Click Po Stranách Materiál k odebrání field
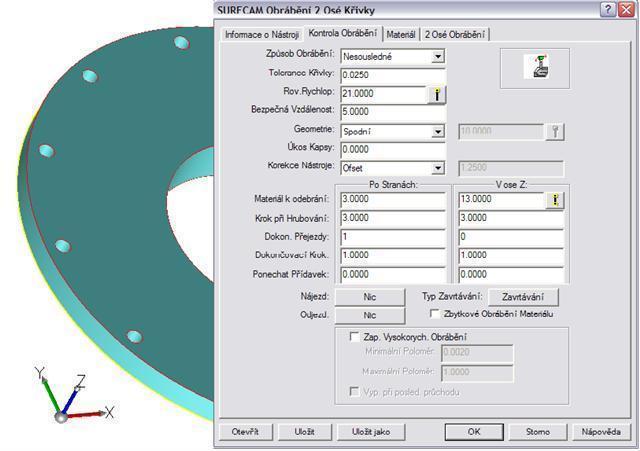640x451 pixels. (x=393, y=199)
